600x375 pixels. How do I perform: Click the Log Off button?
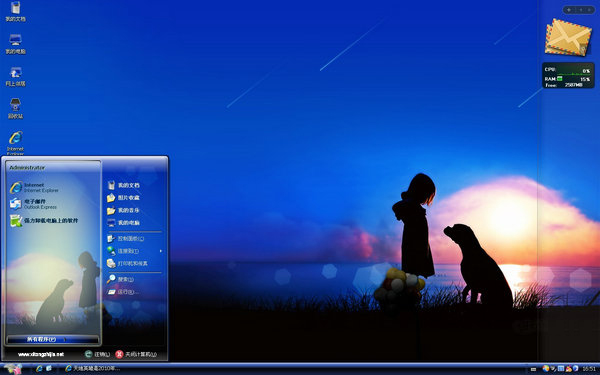click(97, 354)
